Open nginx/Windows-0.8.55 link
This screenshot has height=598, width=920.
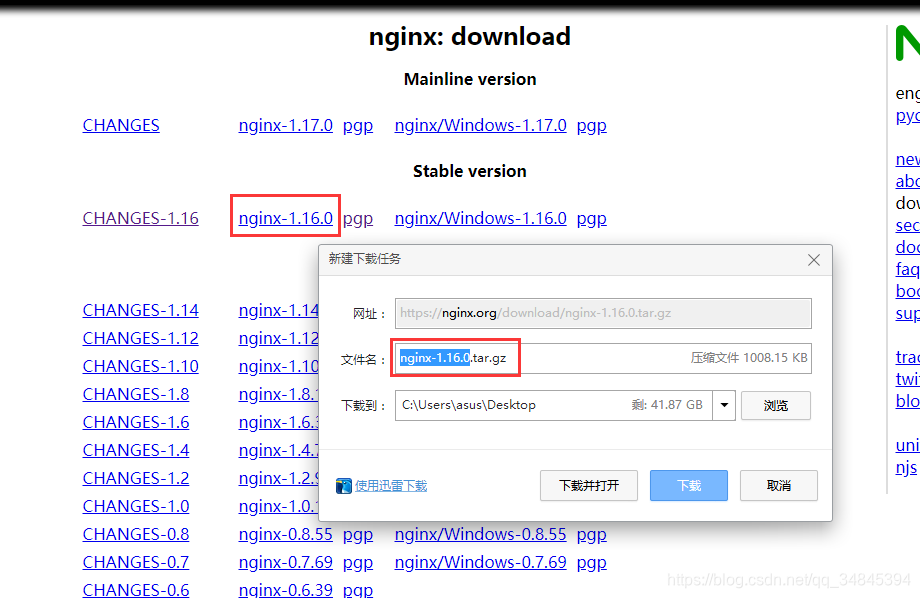[x=481, y=535]
